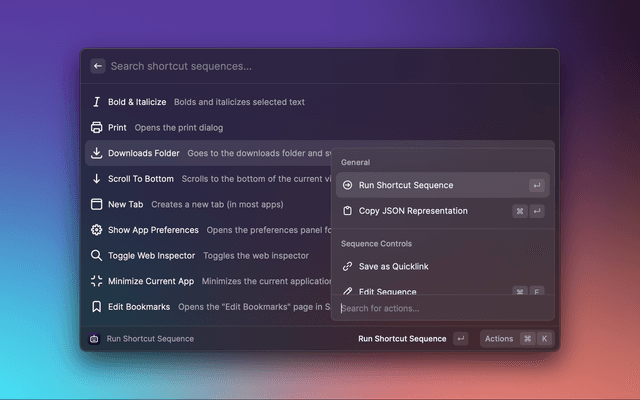Click the 'Sequence Controls' section header
This screenshot has height=400, width=640.
click(x=376, y=244)
